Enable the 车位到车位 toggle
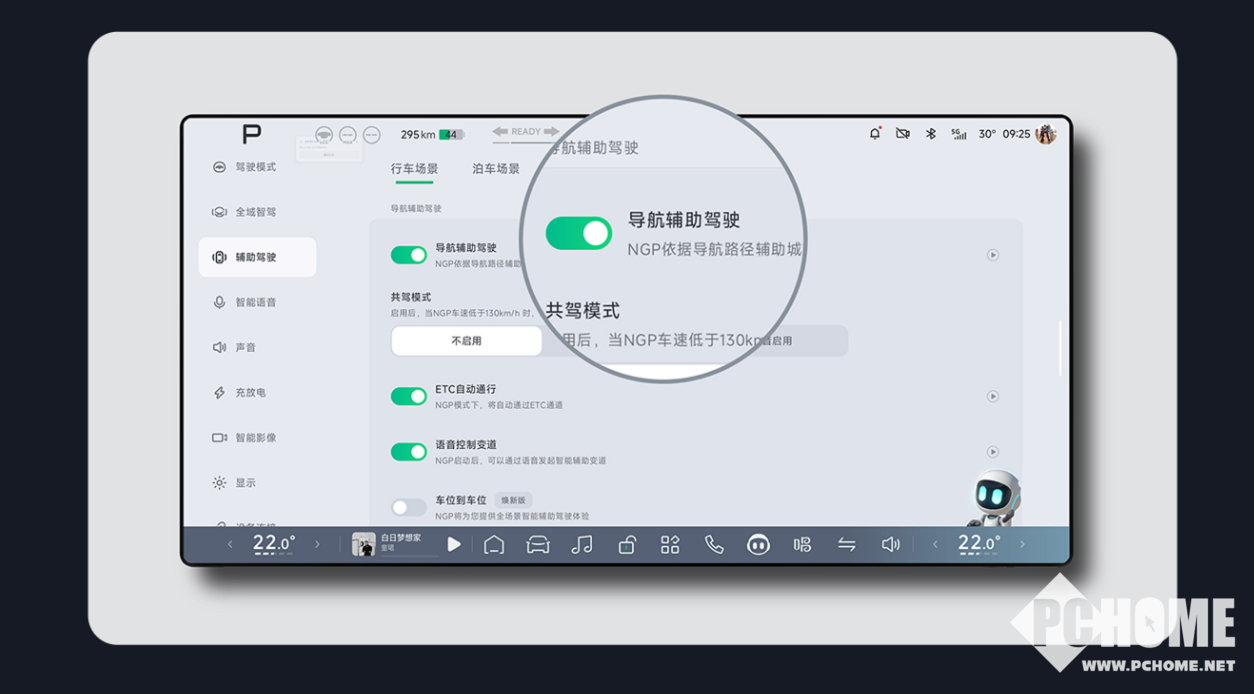The height and width of the screenshot is (694, 1254). (409, 507)
